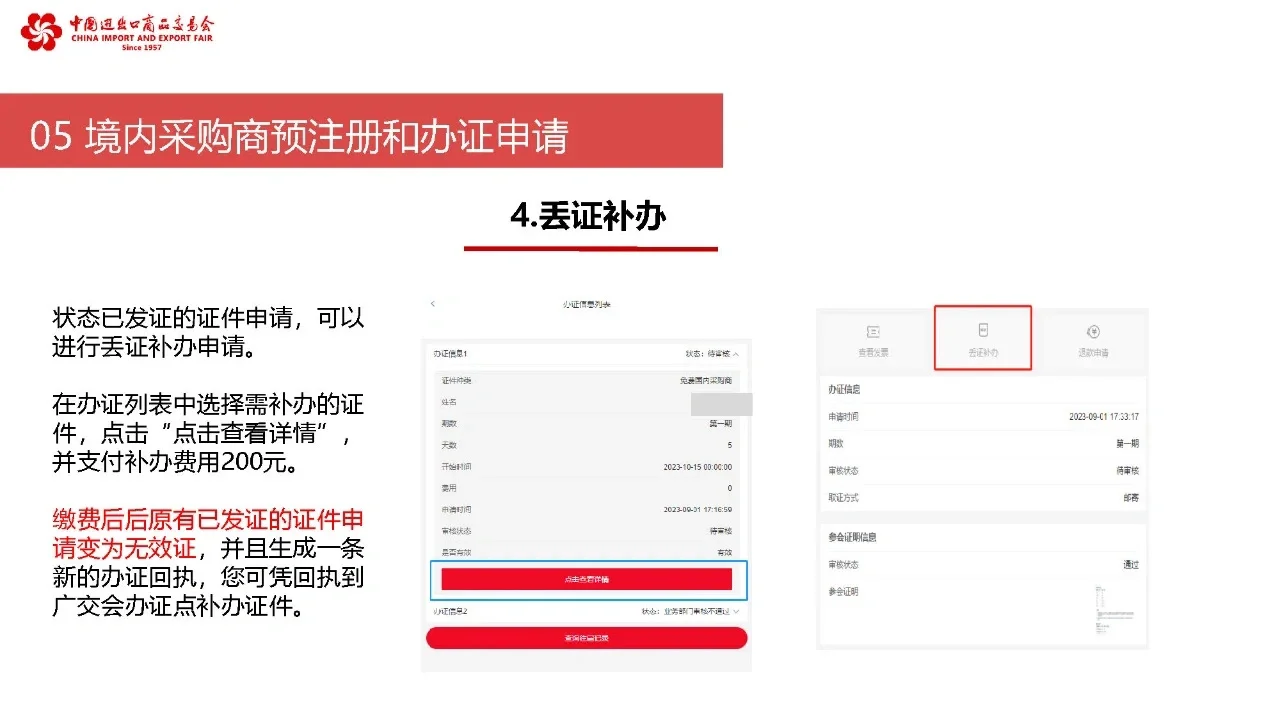Click the China Import and Export Fair logo
Image resolution: width=1280 pixels, height=720 pixels.
tap(113, 33)
